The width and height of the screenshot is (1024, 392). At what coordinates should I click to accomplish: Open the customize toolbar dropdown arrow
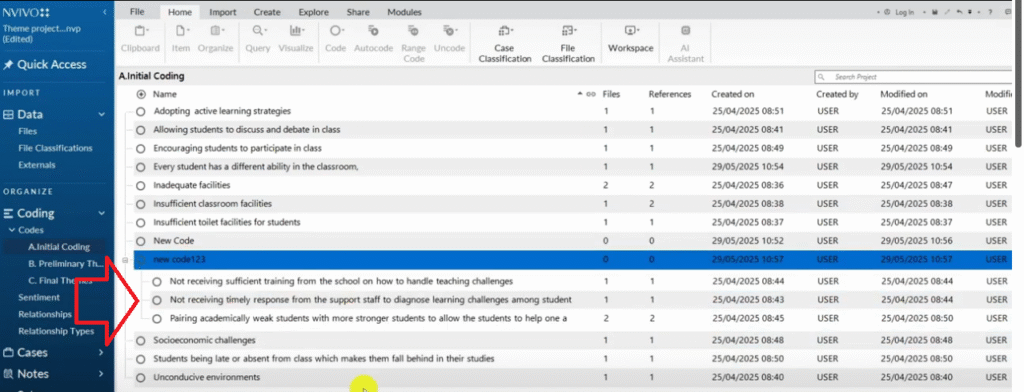970,12
